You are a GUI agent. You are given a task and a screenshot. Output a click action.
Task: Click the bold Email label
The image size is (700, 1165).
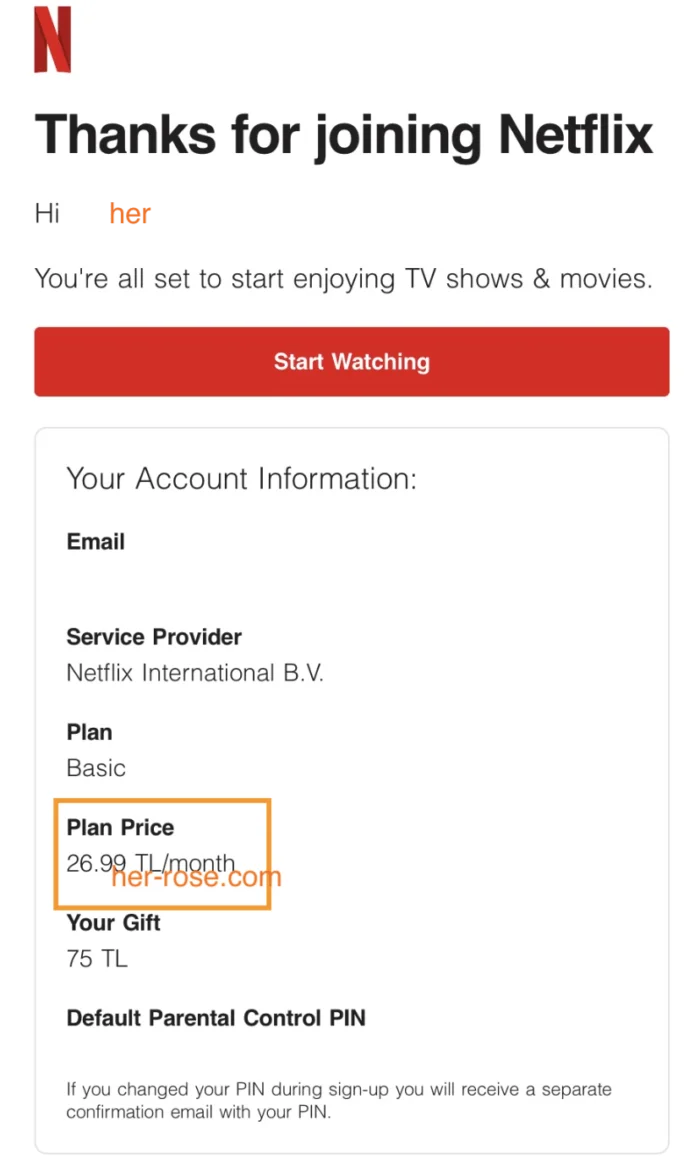96,542
